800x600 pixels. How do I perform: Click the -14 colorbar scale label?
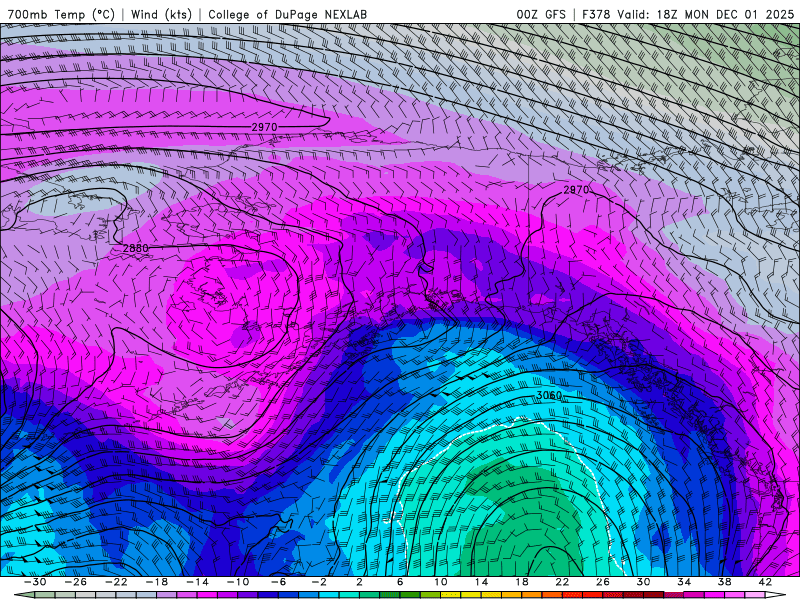(197, 582)
